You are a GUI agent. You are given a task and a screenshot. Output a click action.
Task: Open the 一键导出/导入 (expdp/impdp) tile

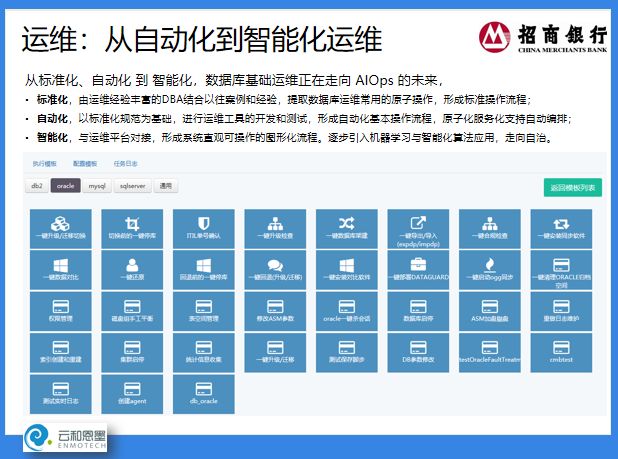point(418,228)
